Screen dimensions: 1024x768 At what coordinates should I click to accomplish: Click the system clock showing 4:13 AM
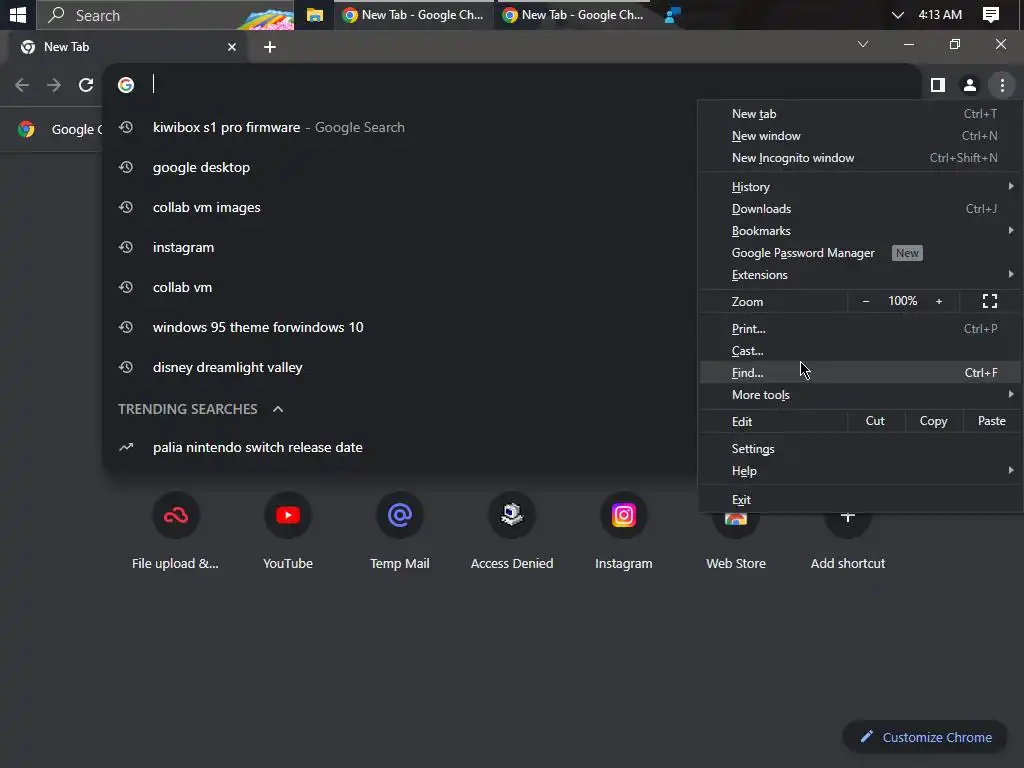(x=940, y=15)
